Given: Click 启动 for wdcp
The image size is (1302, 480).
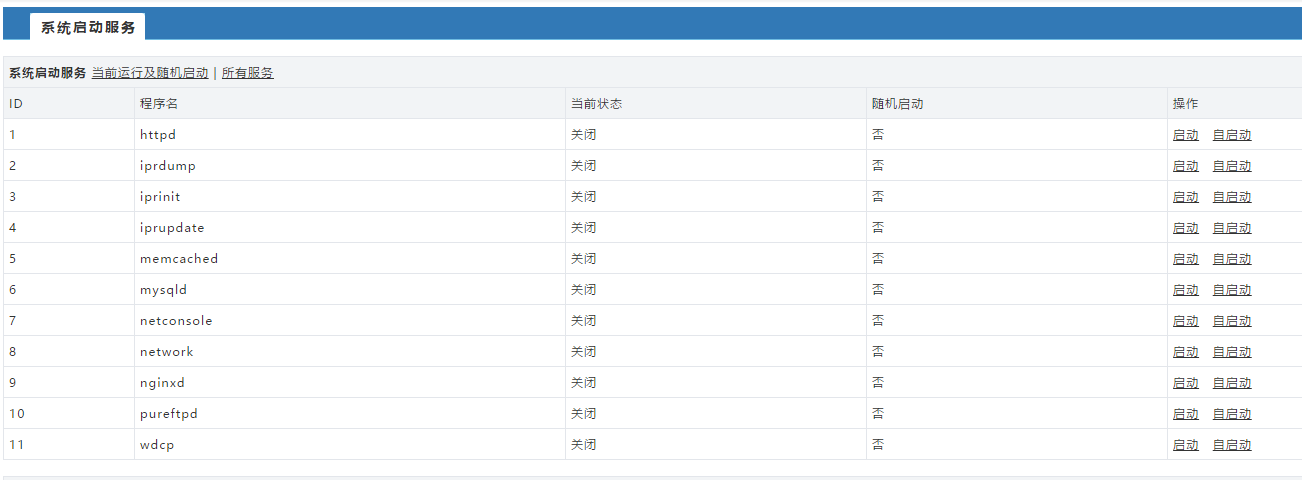Looking at the screenshot, I should coord(1186,445).
